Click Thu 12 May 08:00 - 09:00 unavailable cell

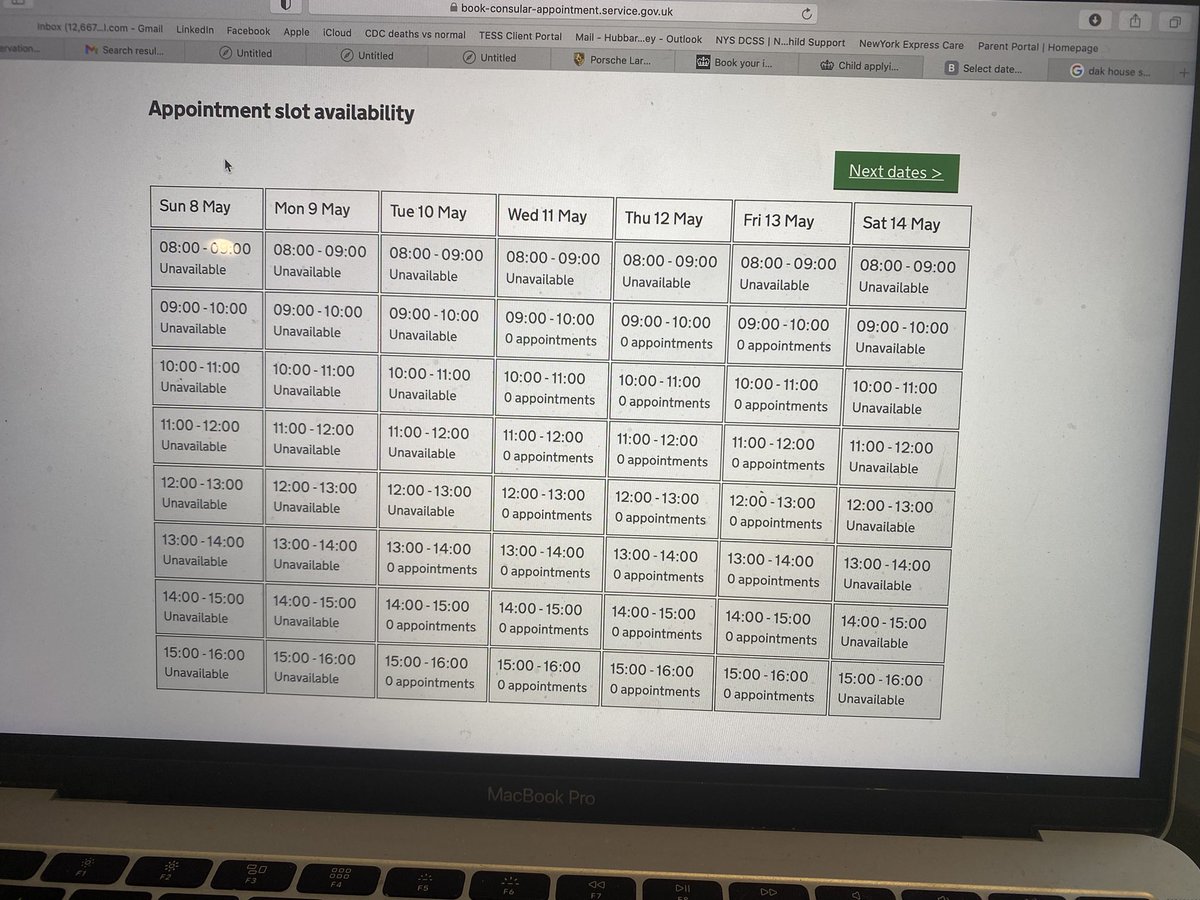coord(671,272)
